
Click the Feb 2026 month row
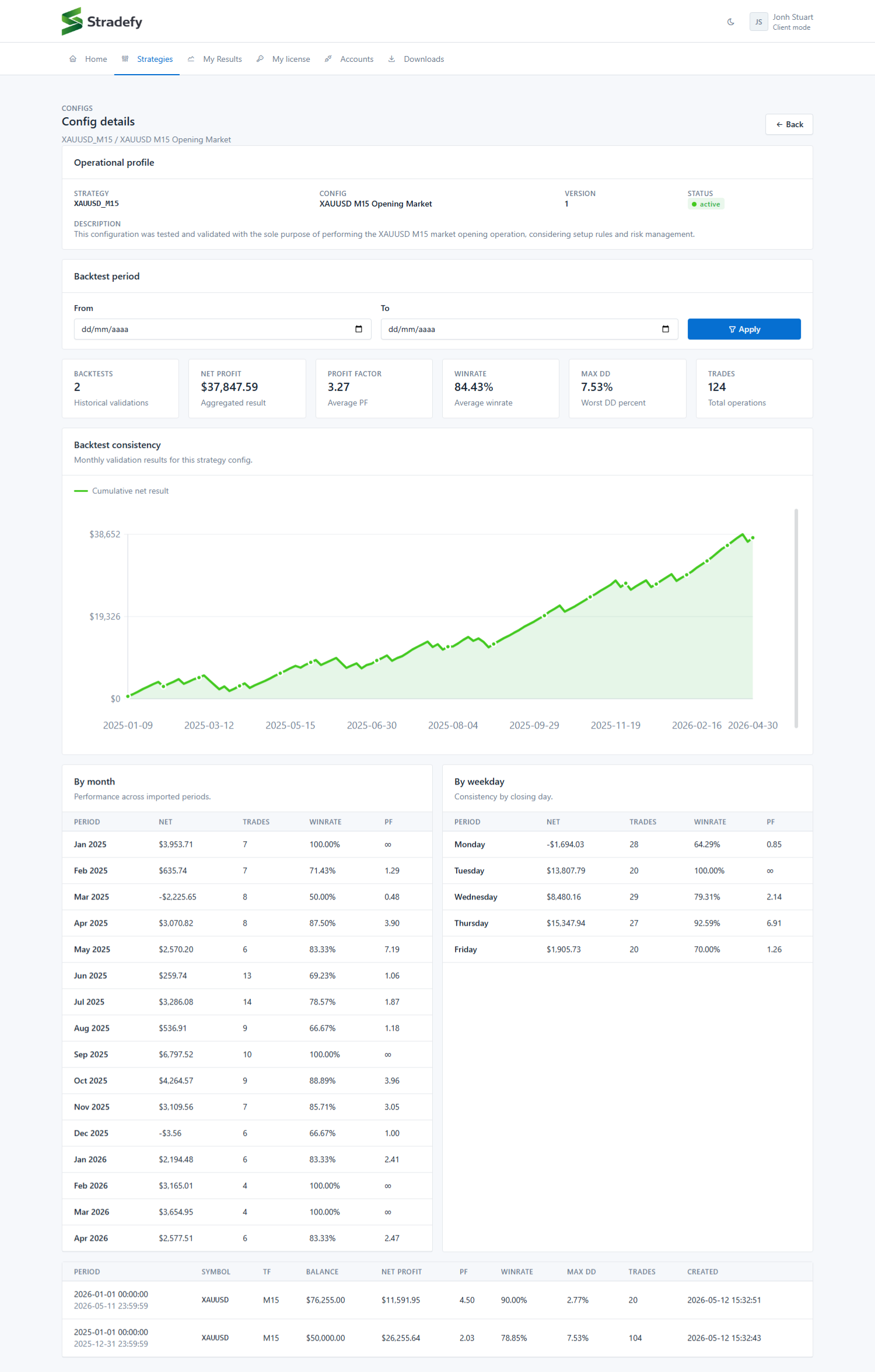coord(247,1186)
